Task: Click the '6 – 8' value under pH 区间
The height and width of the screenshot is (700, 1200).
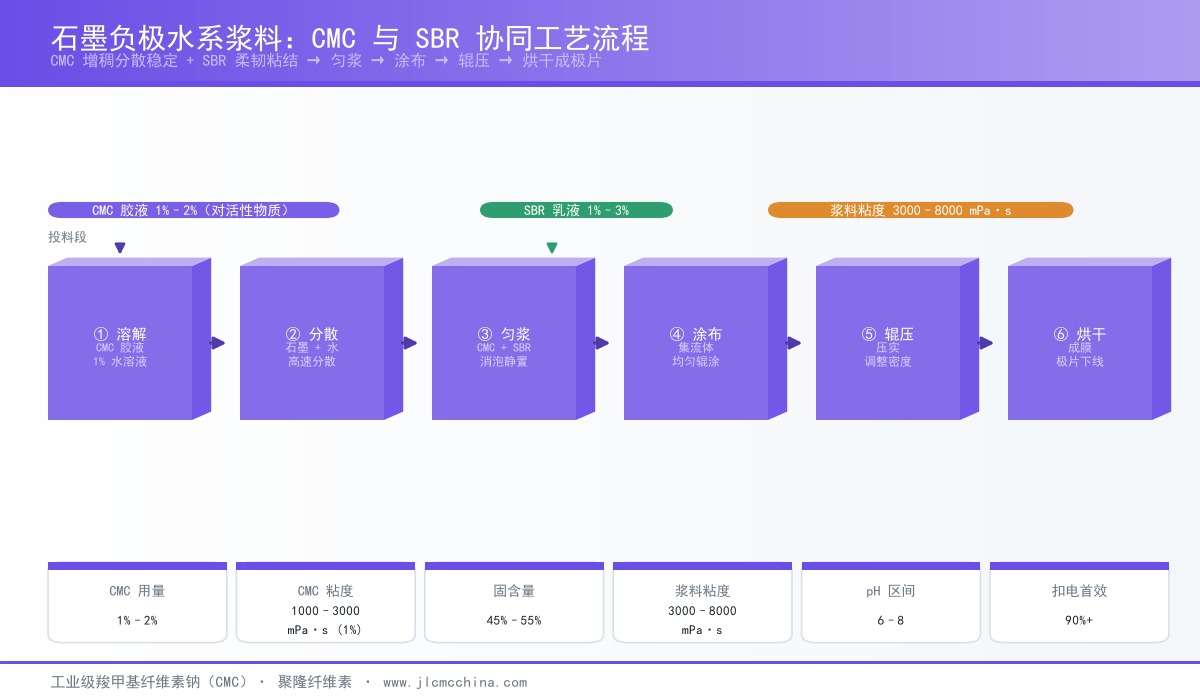Action: point(890,621)
